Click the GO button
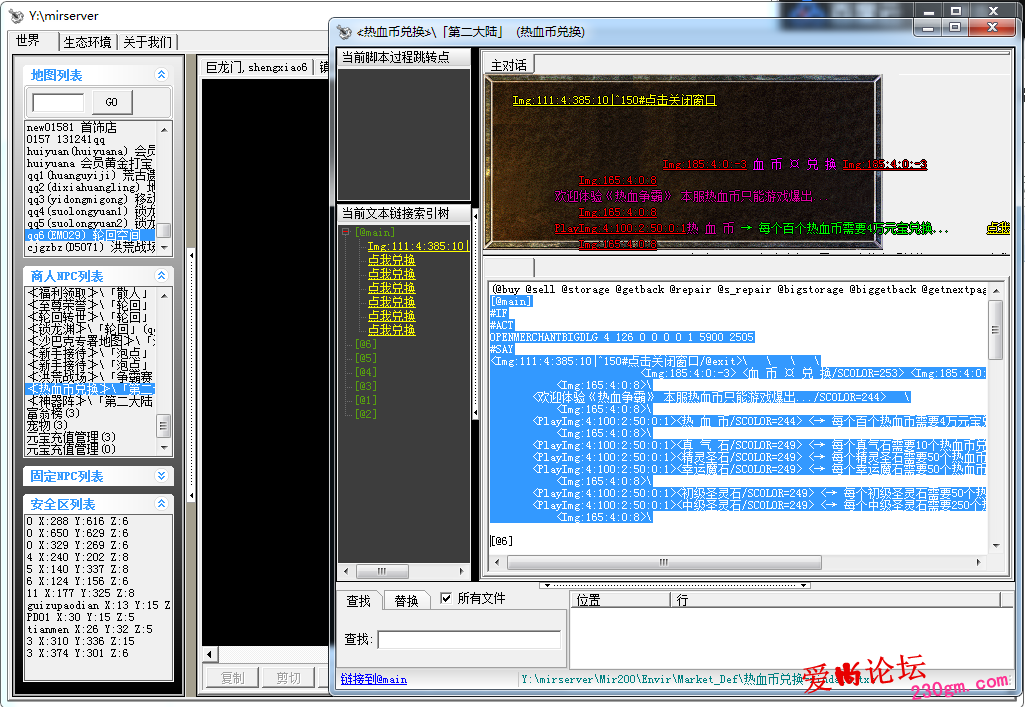This screenshot has width=1025, height=707. (112, 102)
